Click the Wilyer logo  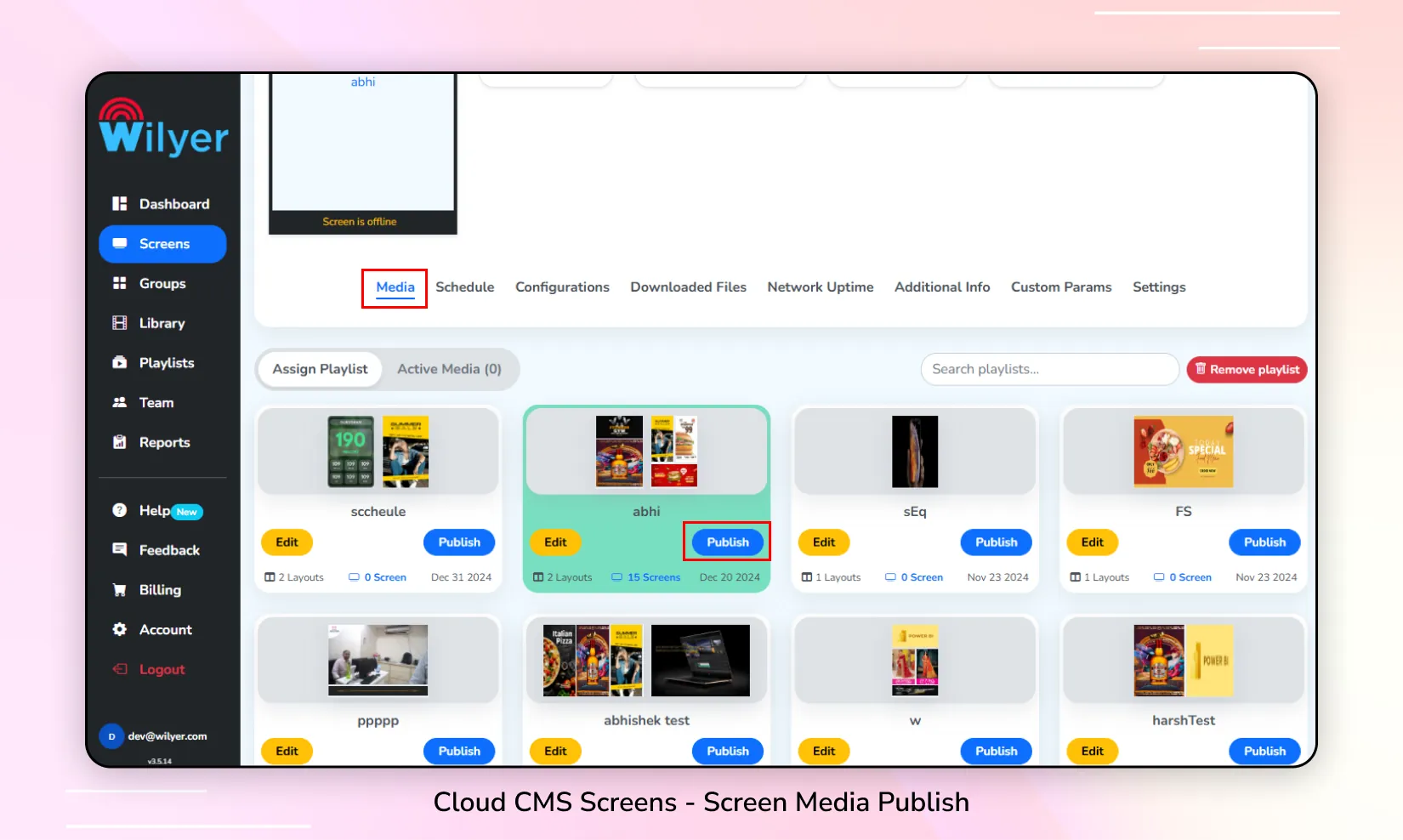pyautogui.click(x=163, y=127)
